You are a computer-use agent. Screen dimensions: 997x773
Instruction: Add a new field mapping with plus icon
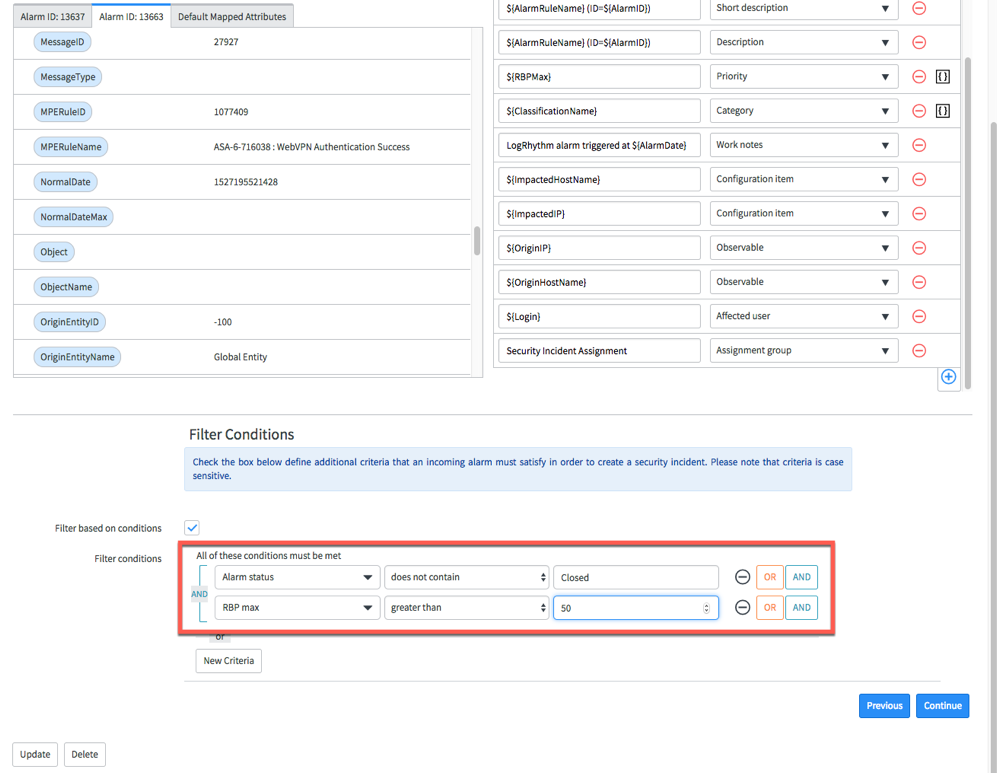(948, 377)
